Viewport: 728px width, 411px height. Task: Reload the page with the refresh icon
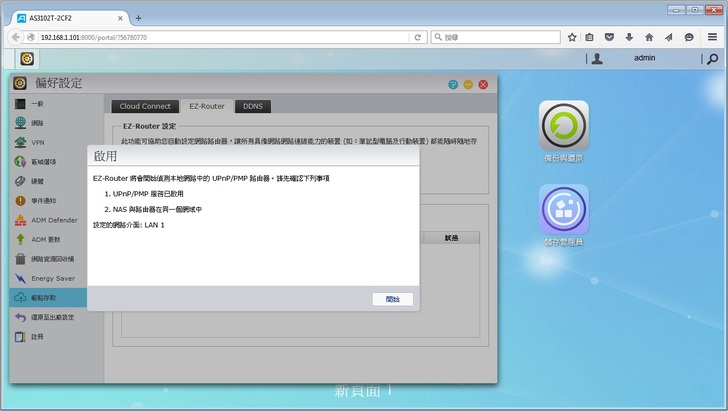tap(417, 37)
